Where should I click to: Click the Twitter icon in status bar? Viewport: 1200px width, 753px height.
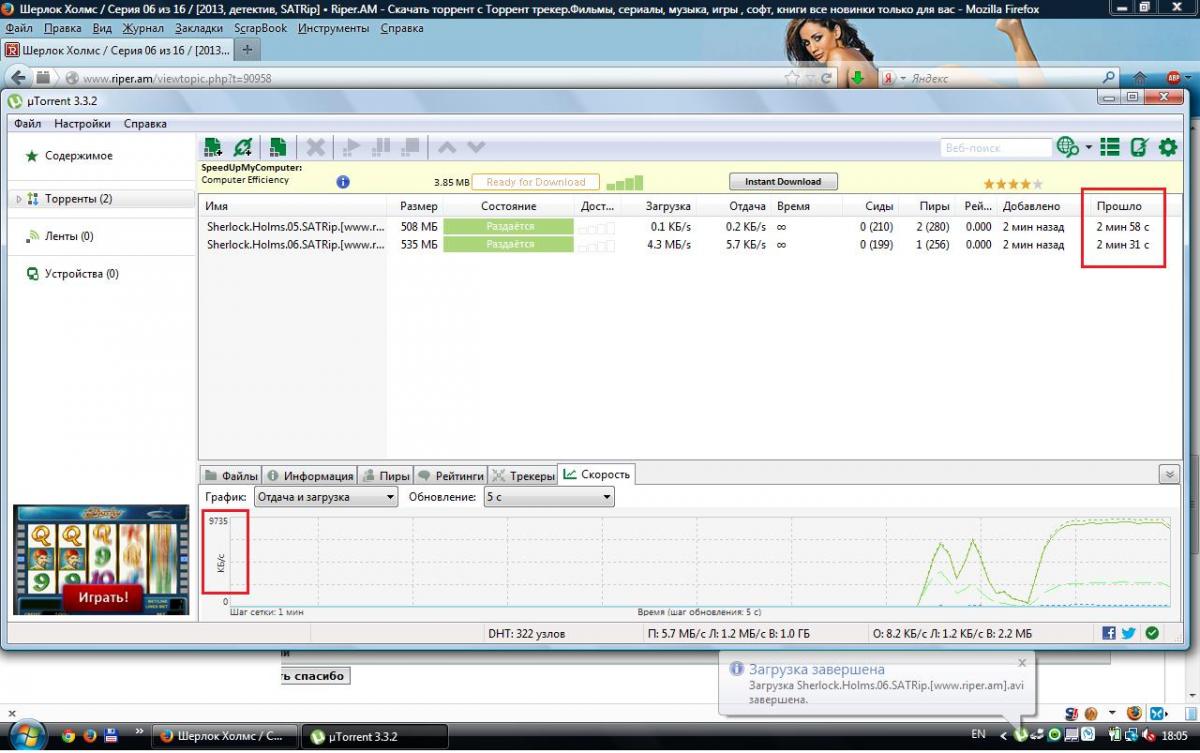(x=1128, y=633)
